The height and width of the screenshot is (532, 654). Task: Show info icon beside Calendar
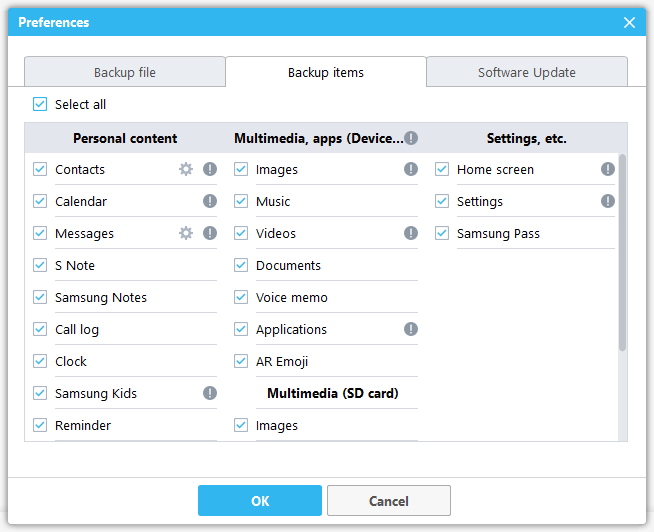click(209, 202)
